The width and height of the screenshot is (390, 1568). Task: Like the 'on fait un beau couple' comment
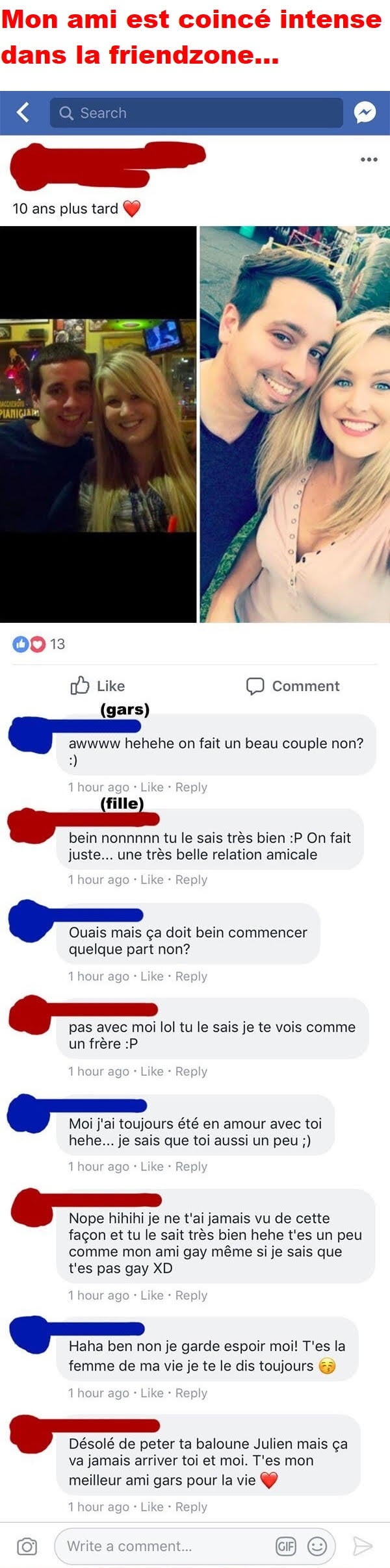[x=152, y=787]
